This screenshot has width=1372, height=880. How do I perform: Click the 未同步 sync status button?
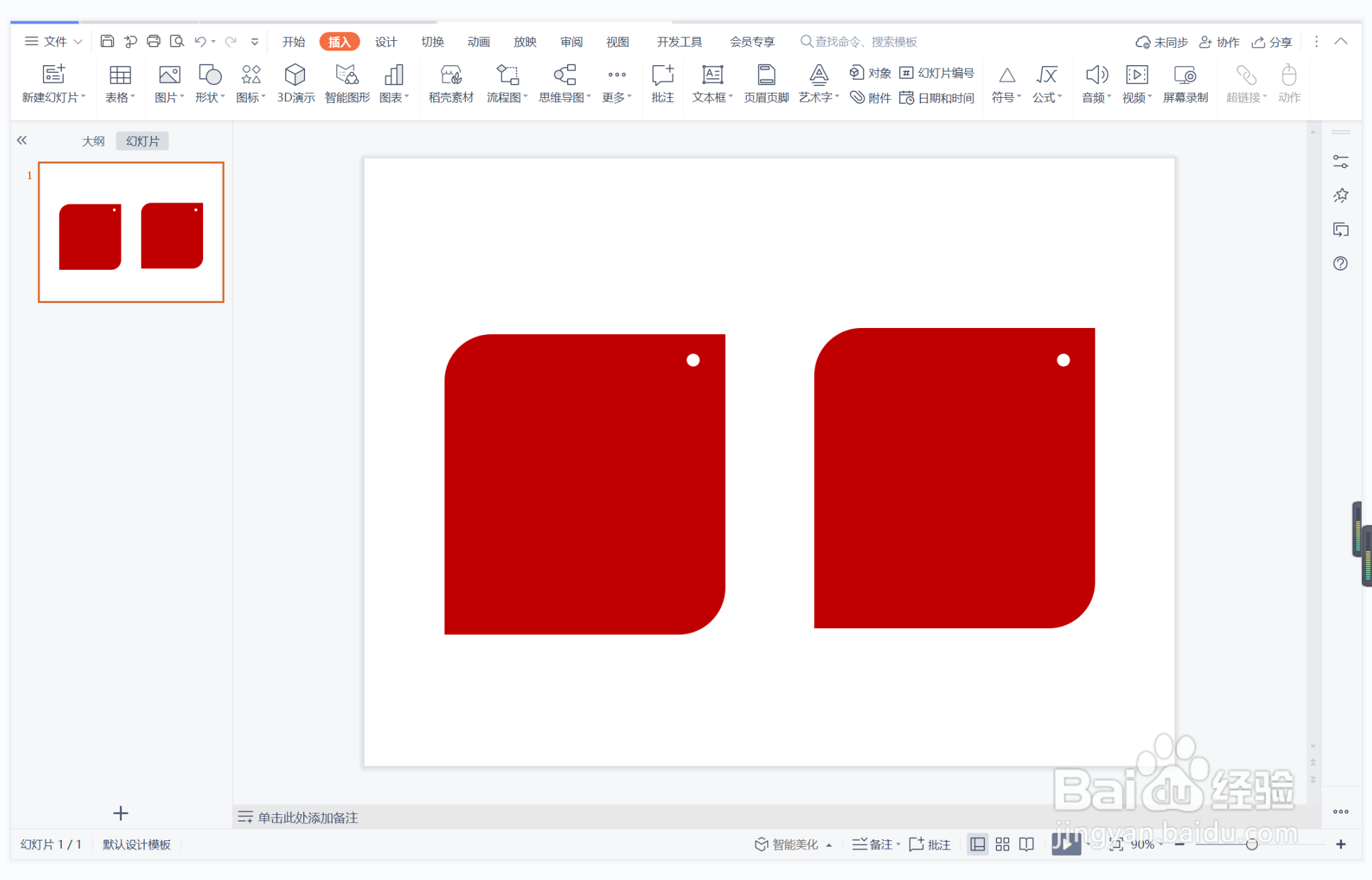tap(1161, 42)
